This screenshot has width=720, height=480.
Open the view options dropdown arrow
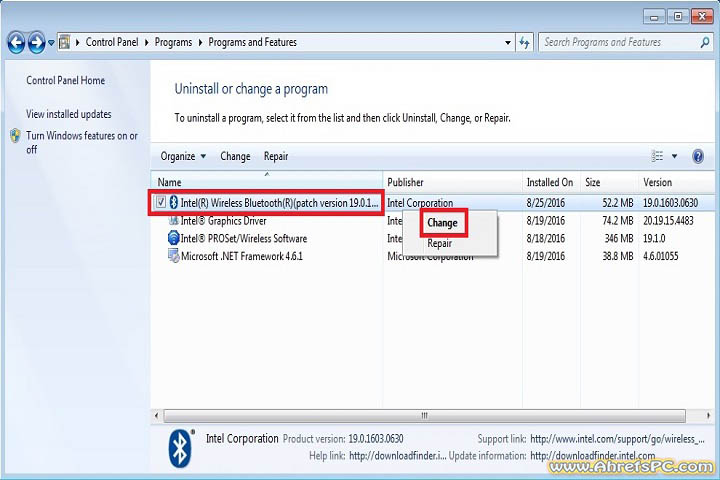click(675, 156)
